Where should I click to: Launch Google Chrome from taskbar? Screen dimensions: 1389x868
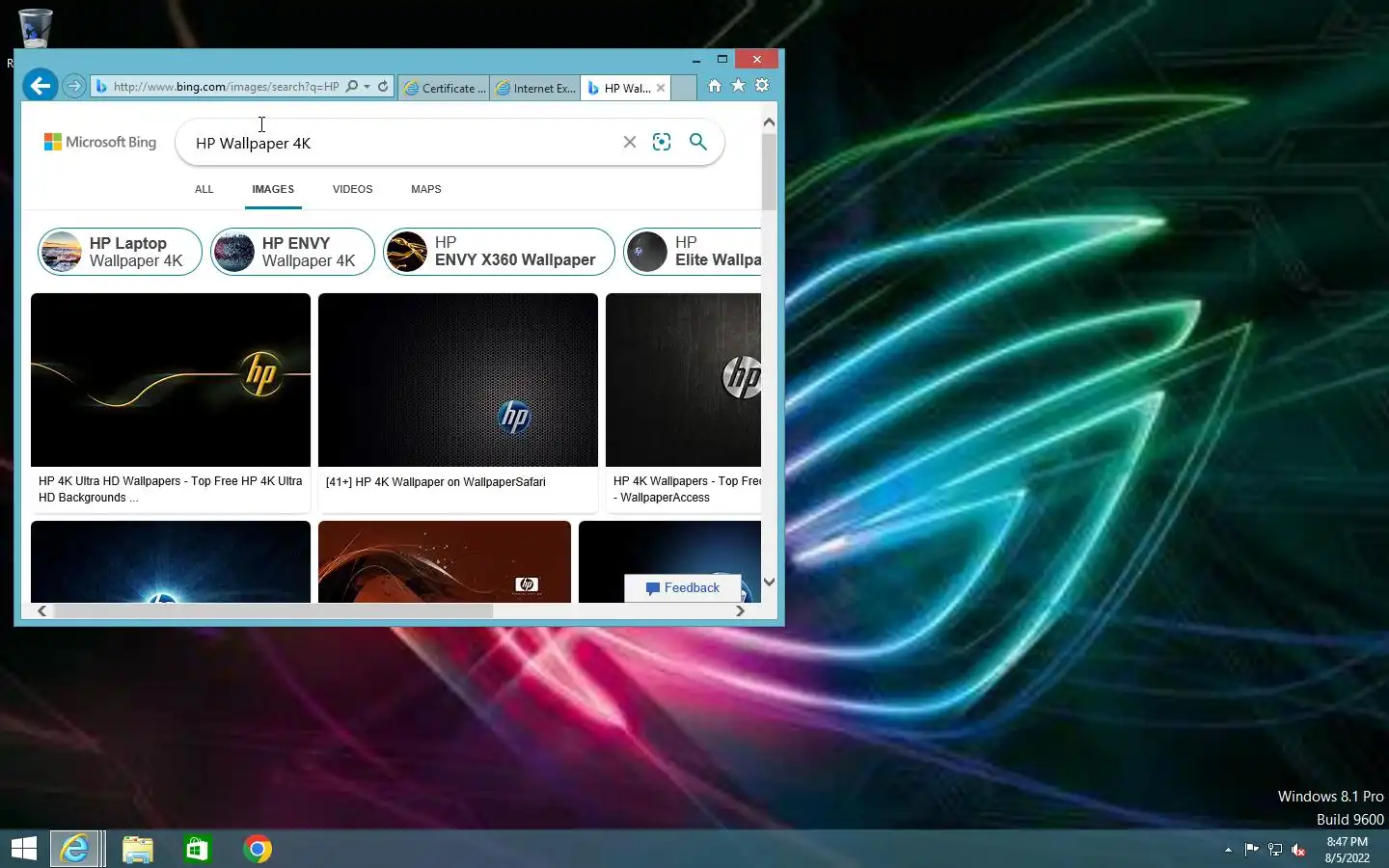258,849
